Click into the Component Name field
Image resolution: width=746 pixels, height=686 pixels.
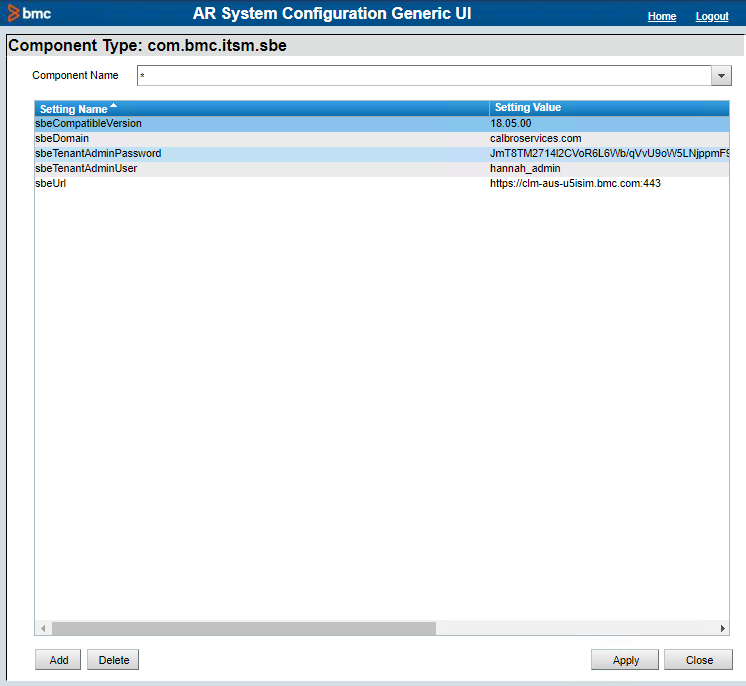pos(424,76)
